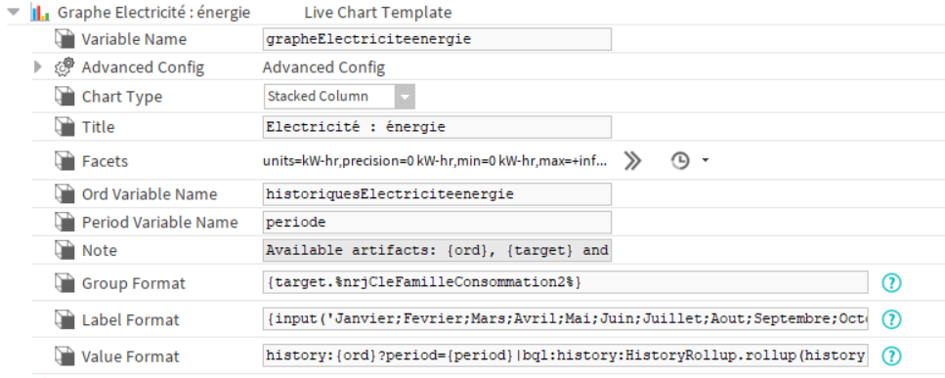Click the gears icon for Advanced Config

(x=64, y=68)
